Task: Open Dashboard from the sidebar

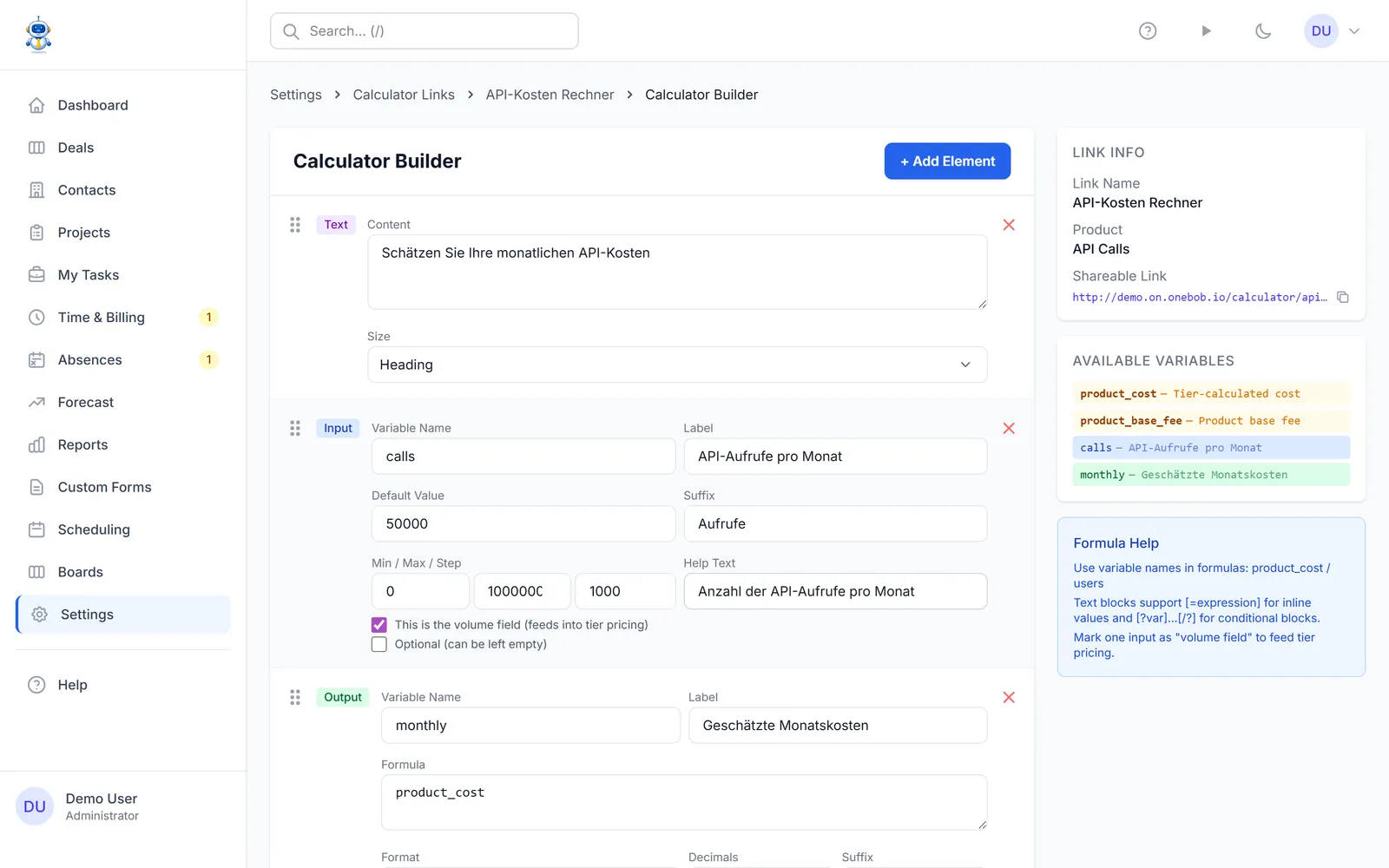Action: [x=123, y=105]
